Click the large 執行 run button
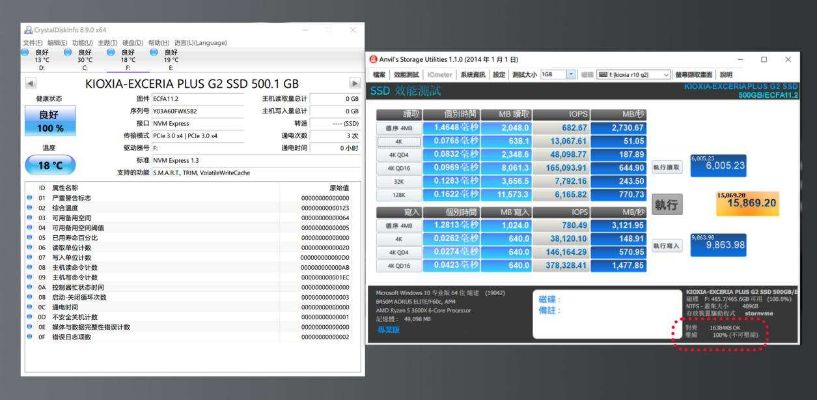The image size is (817, 400). click(x=665, y=204)
